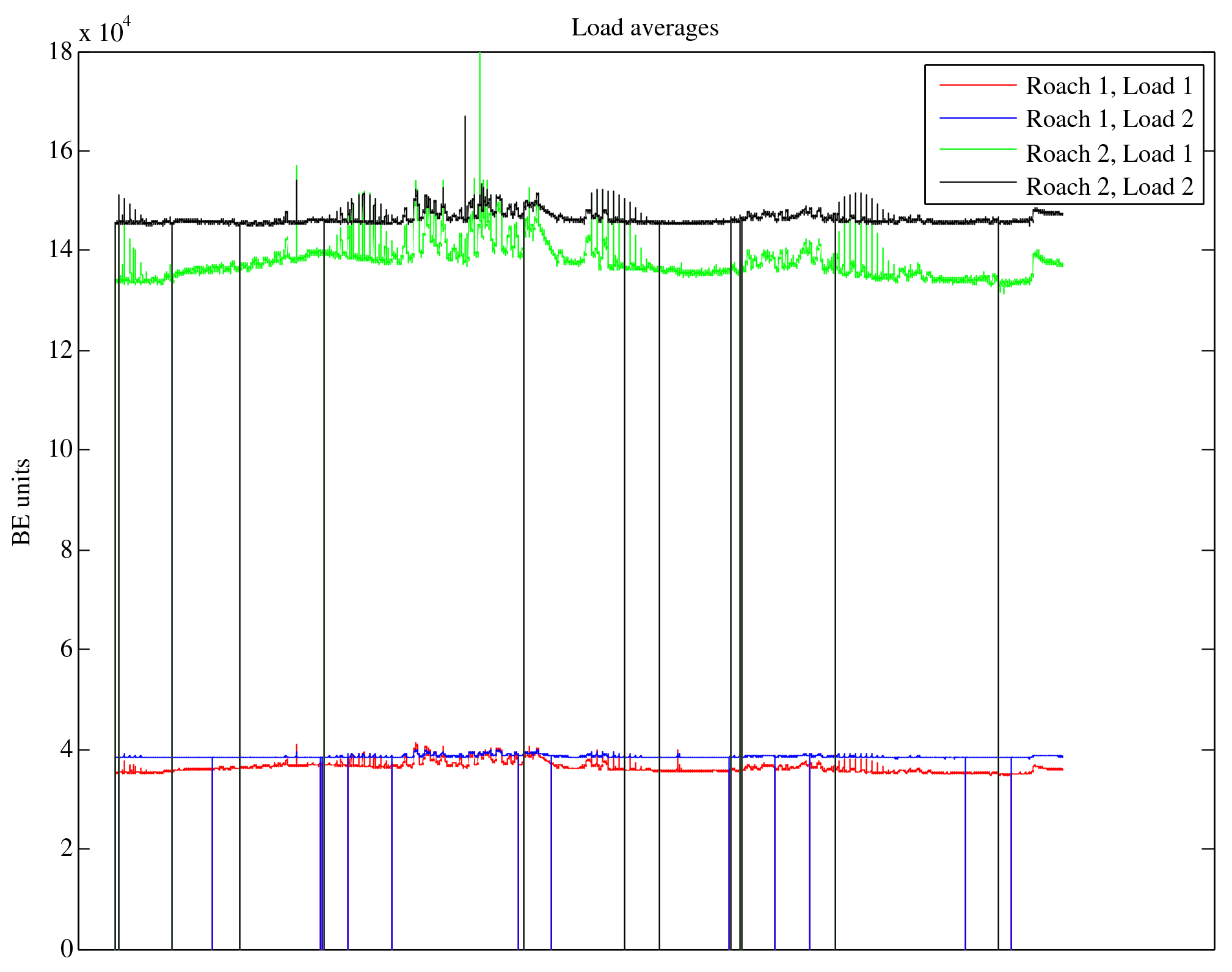
Task: Click the y-axis tick label 8
Action: pyautogui.click(x=66, y=550)
